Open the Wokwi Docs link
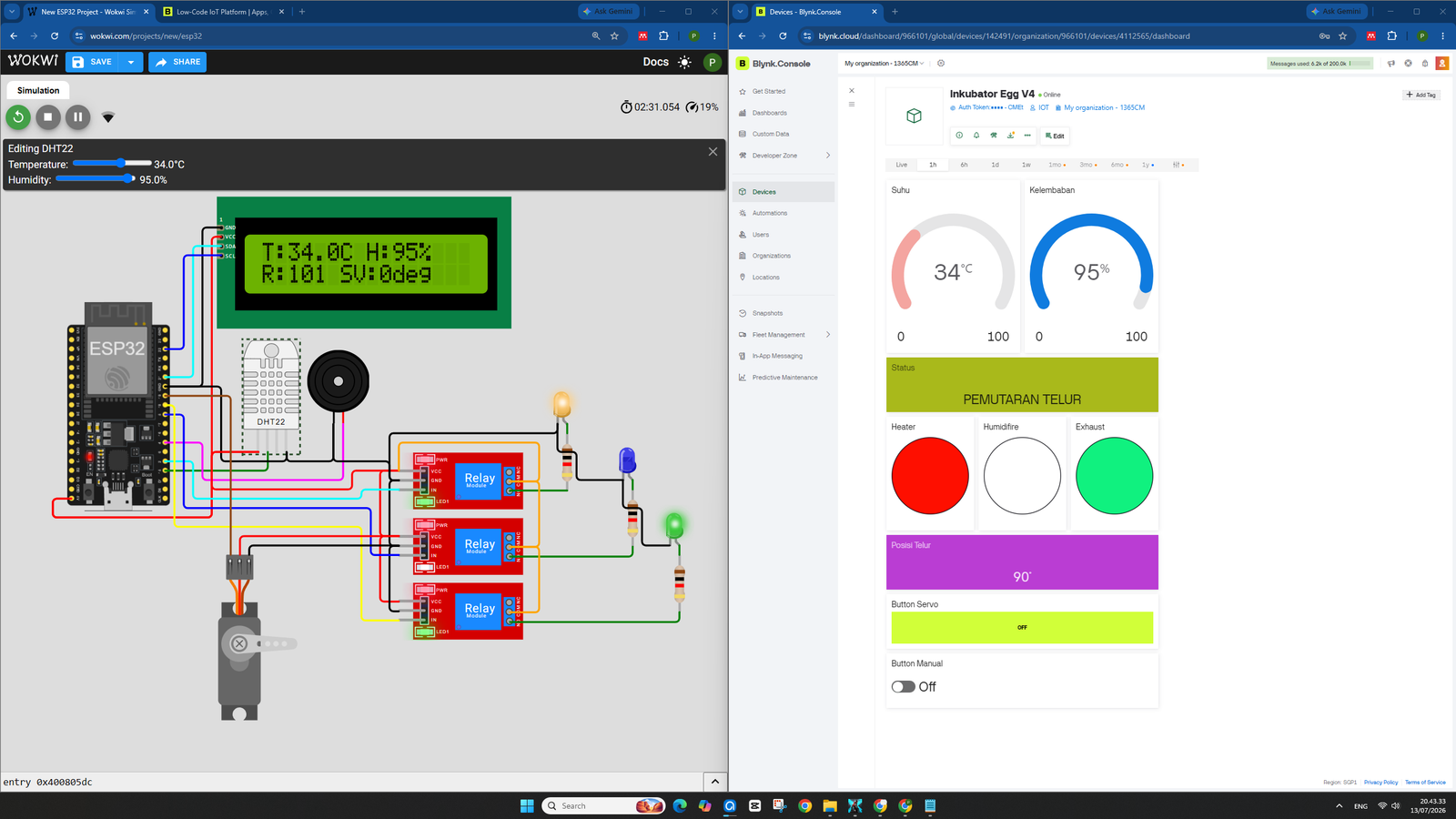This screenshot has height=819, width=1456. [x=655, y=62]
